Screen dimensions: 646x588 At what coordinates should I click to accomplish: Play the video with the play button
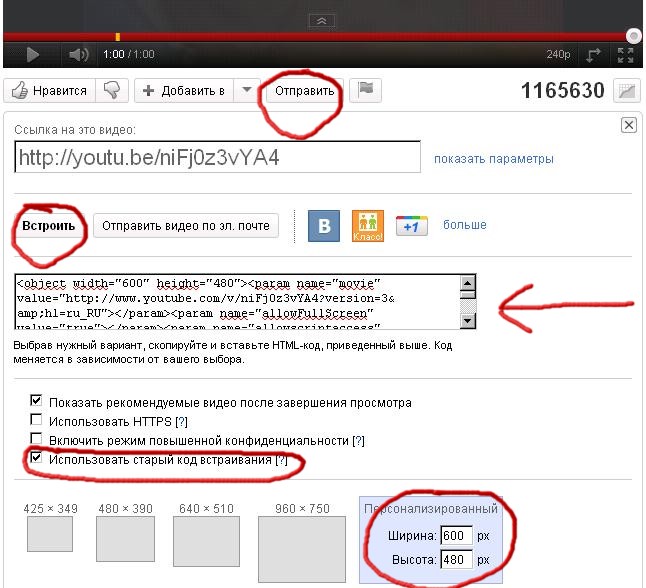point(32,55)
